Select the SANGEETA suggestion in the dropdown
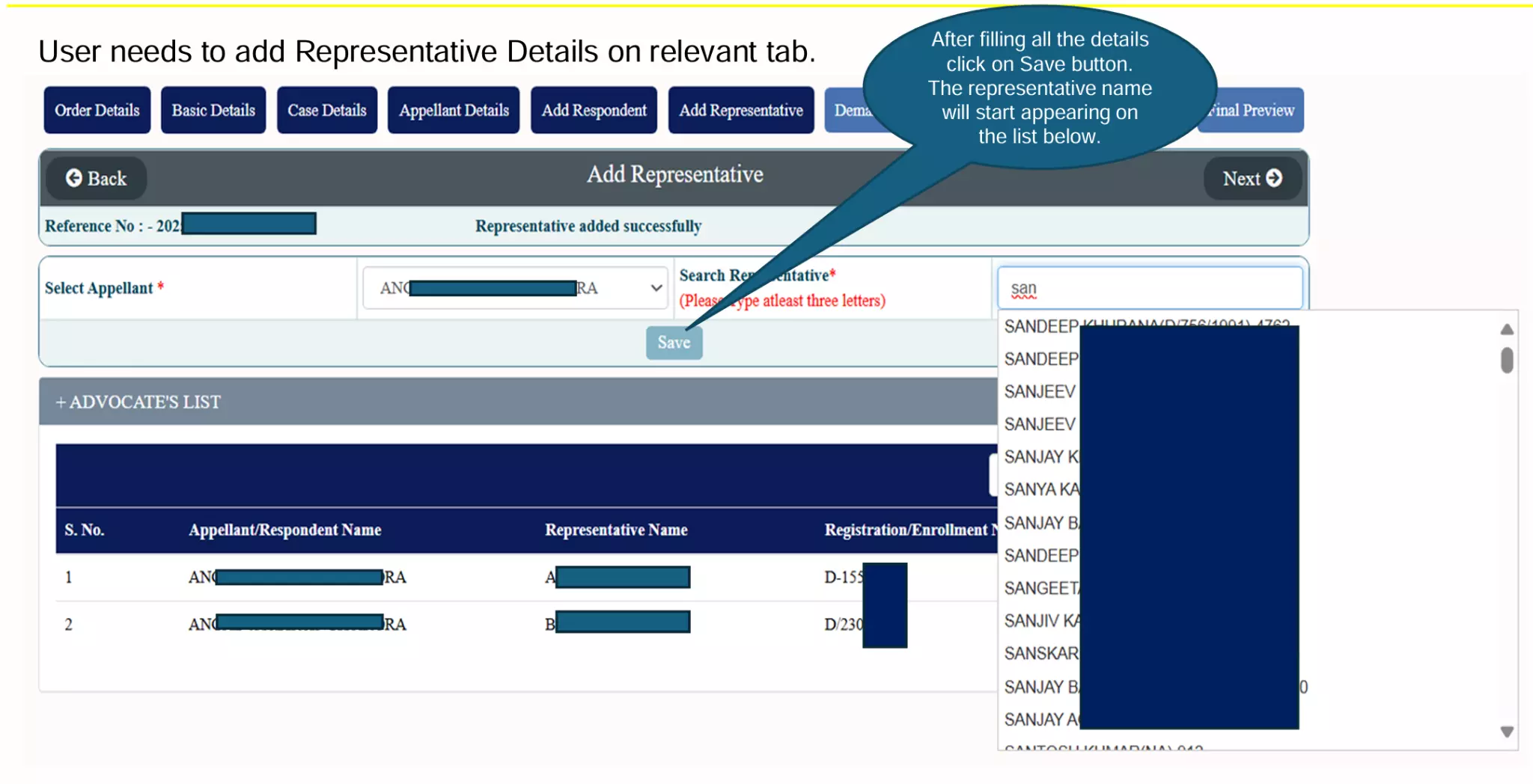 click(x=1042, y=589)
